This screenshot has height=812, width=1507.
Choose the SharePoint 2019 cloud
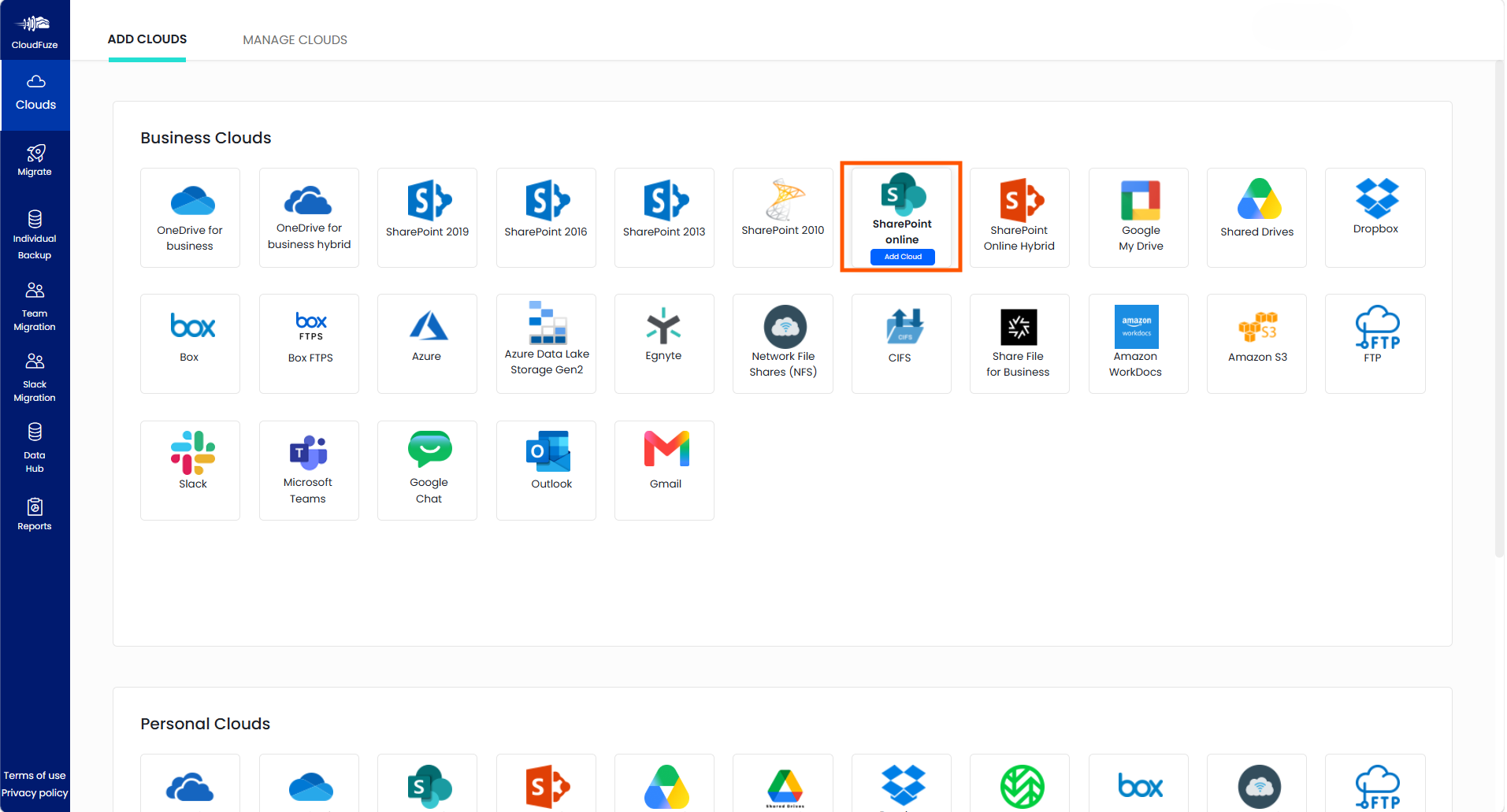427,217
